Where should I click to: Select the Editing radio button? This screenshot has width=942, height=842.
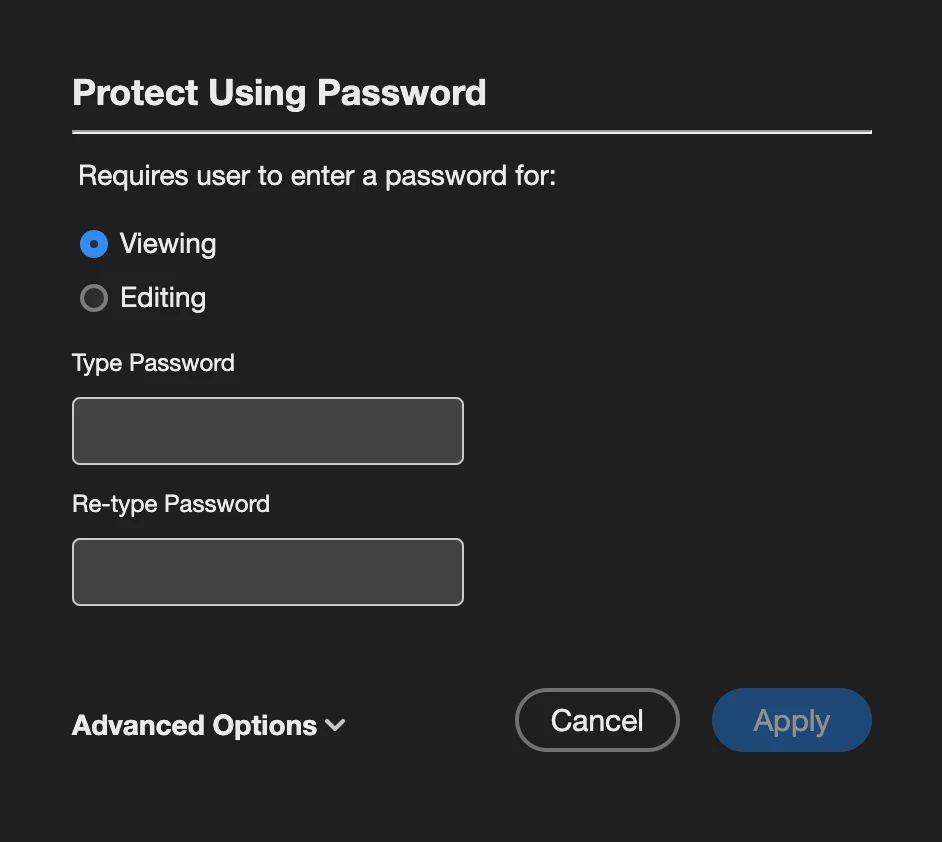tap(94, 298)
